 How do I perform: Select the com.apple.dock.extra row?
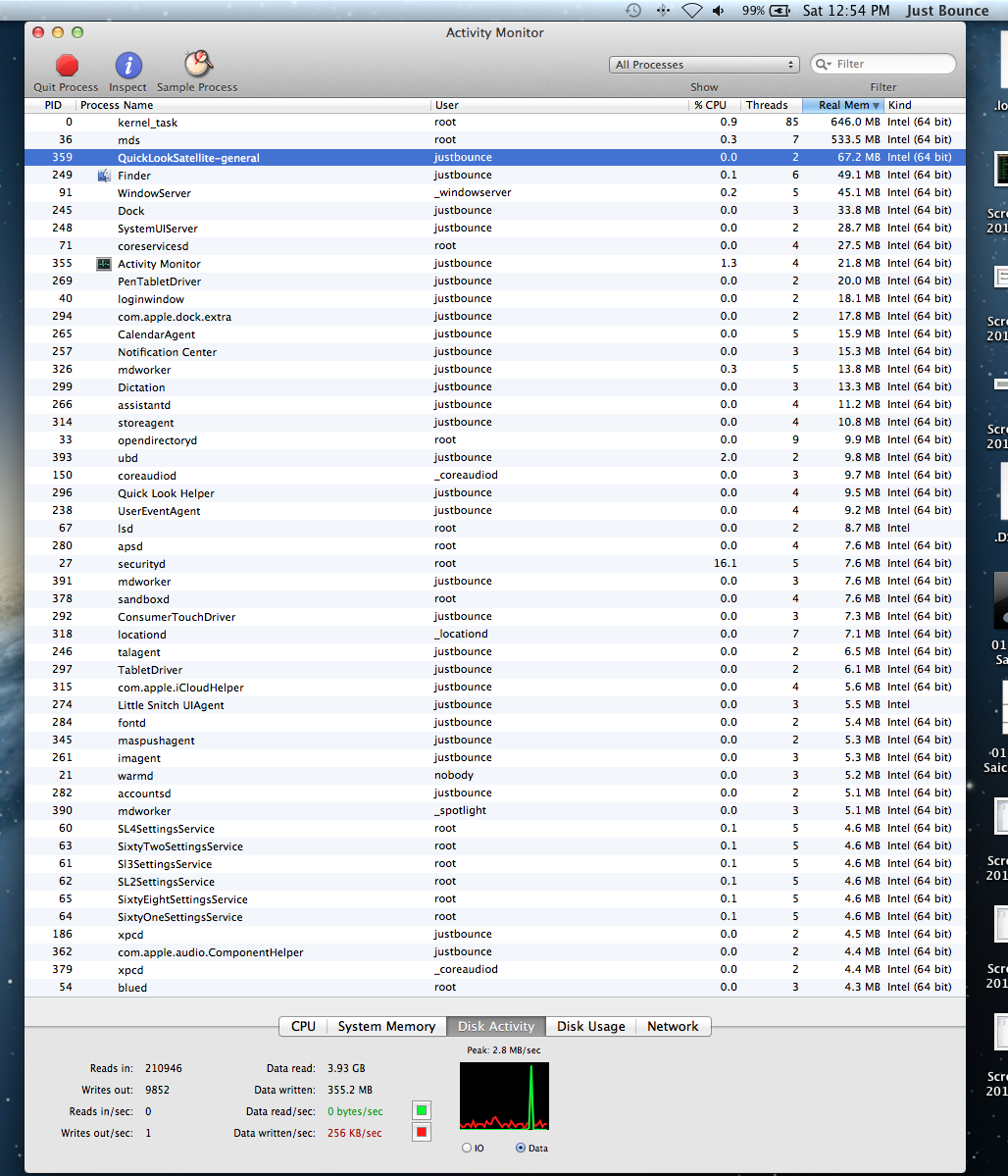495,317
